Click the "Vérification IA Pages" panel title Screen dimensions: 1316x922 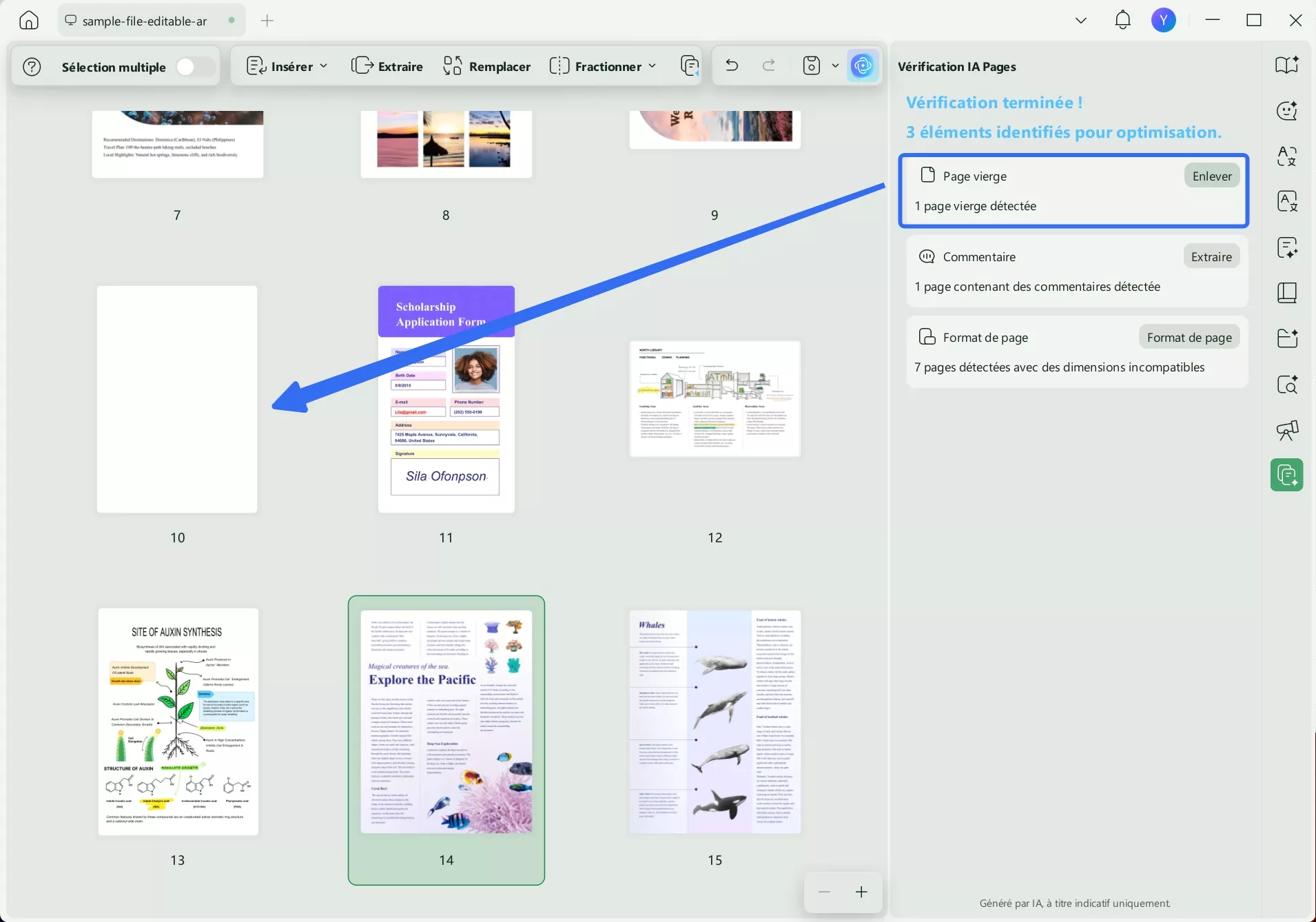coord(957,67)
